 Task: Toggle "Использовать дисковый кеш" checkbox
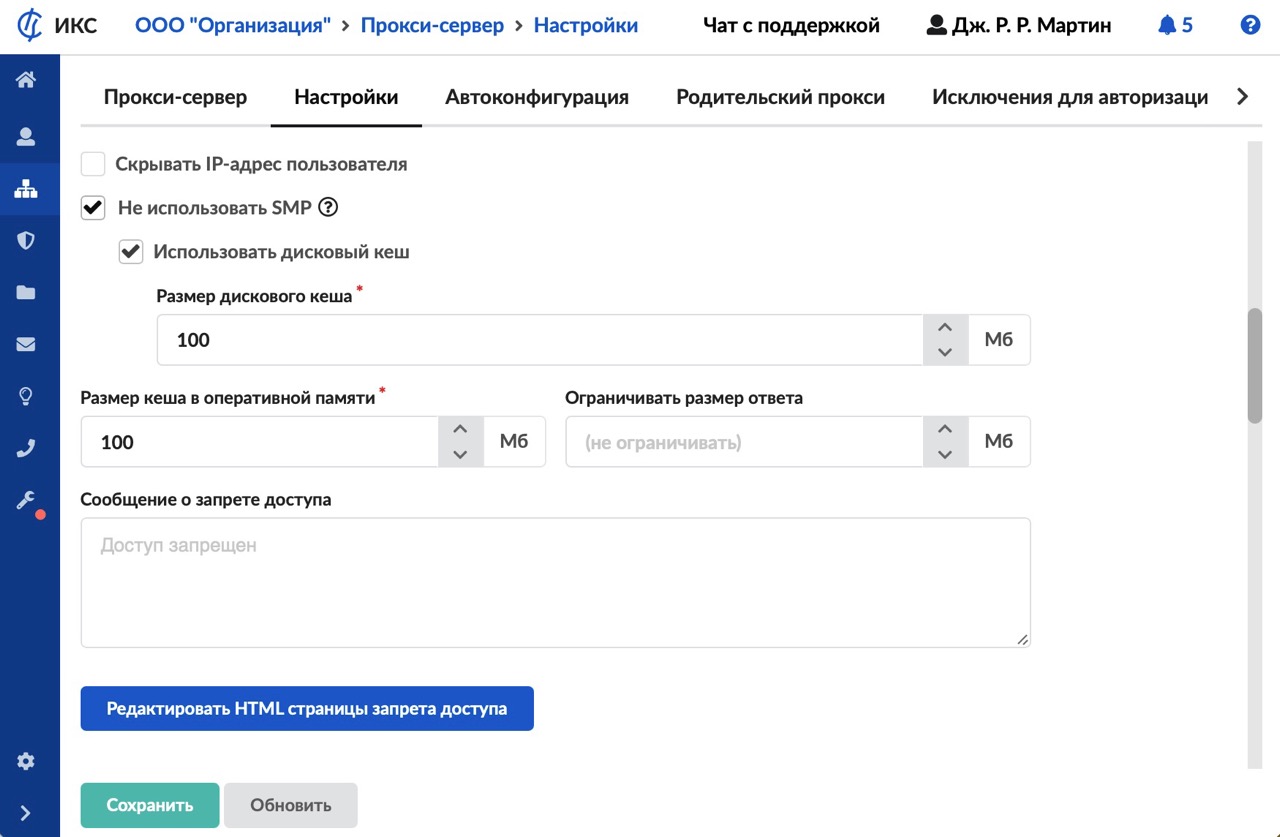[131, 252]
